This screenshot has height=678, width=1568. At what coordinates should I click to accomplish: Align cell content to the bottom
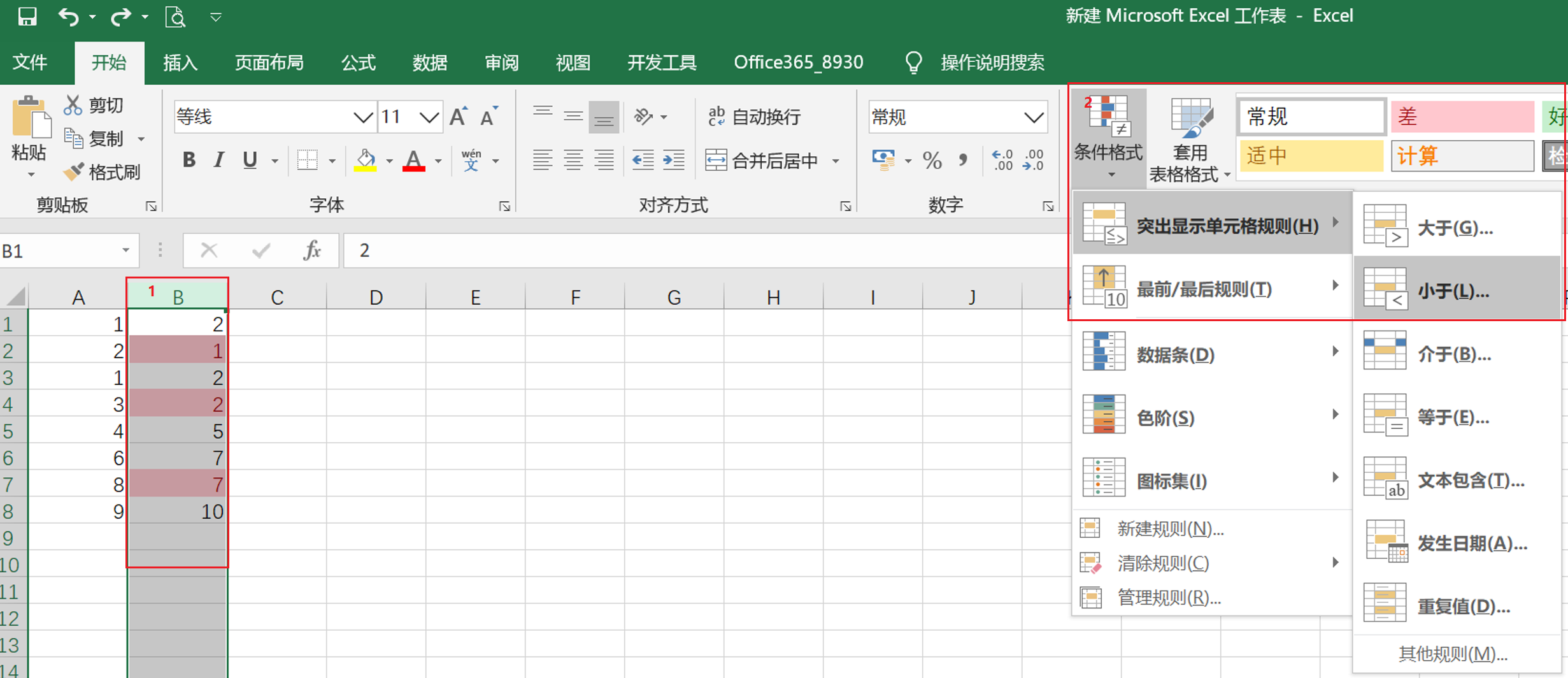[604, 117]
